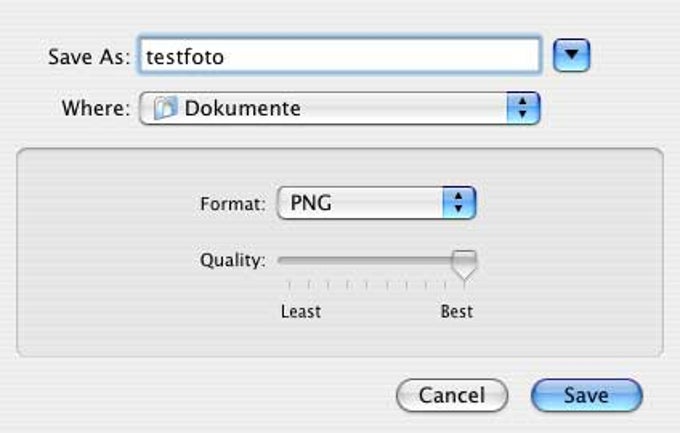Click the Quality slider thumb at Best
The height and width of the screenshot is (433, 680).
[x=464, y=264]
